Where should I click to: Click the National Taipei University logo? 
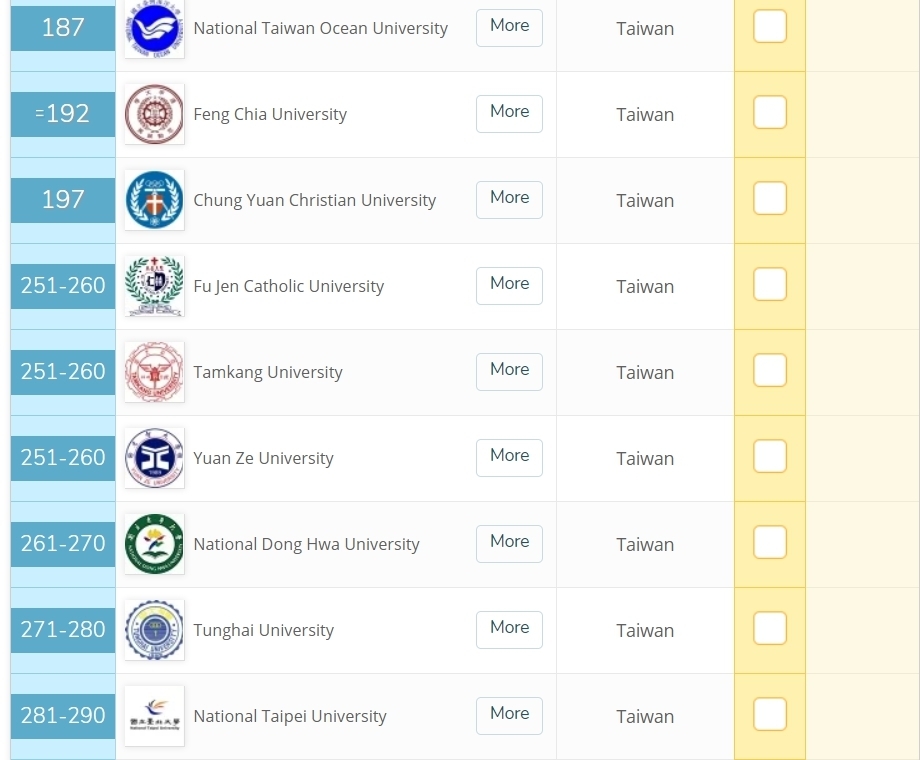[x=154, y=716]
